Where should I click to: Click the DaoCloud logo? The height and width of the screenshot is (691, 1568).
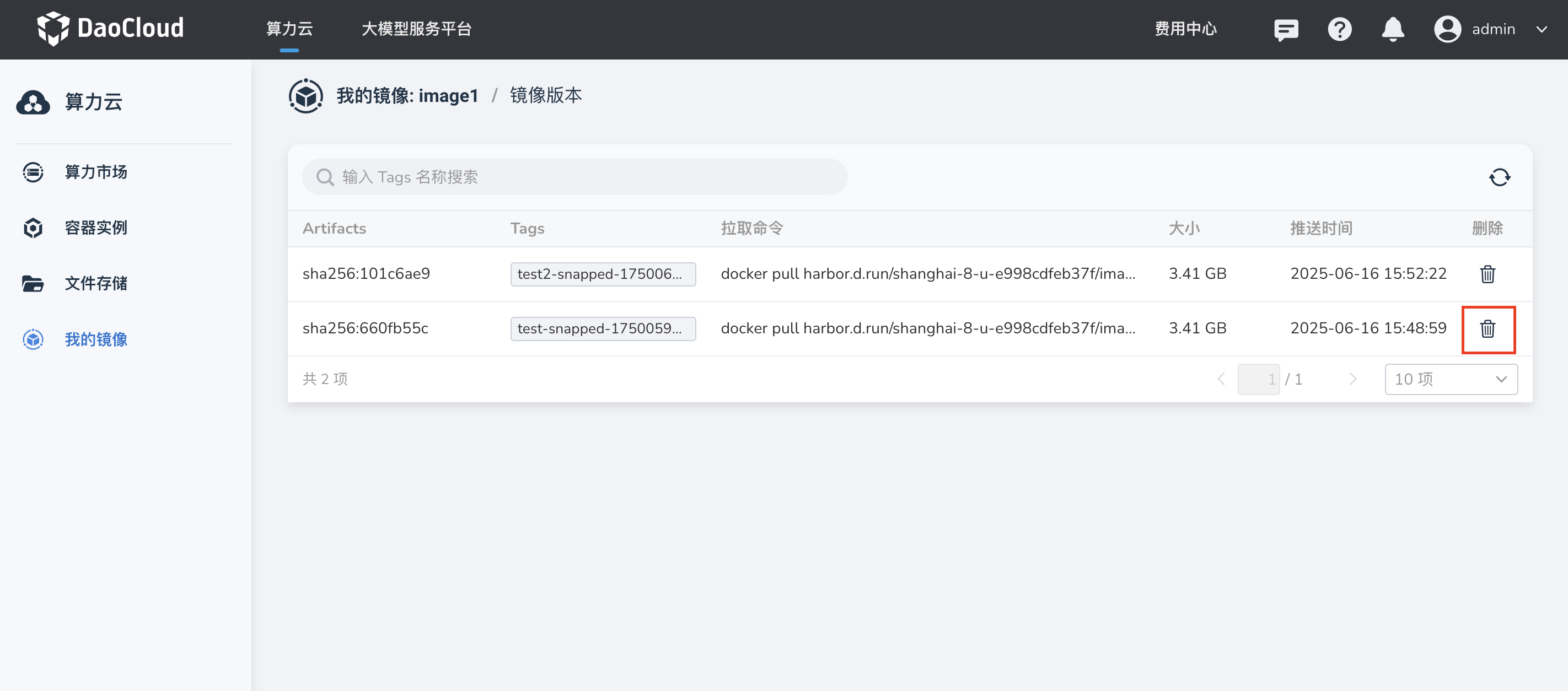[x=110, y=28]
